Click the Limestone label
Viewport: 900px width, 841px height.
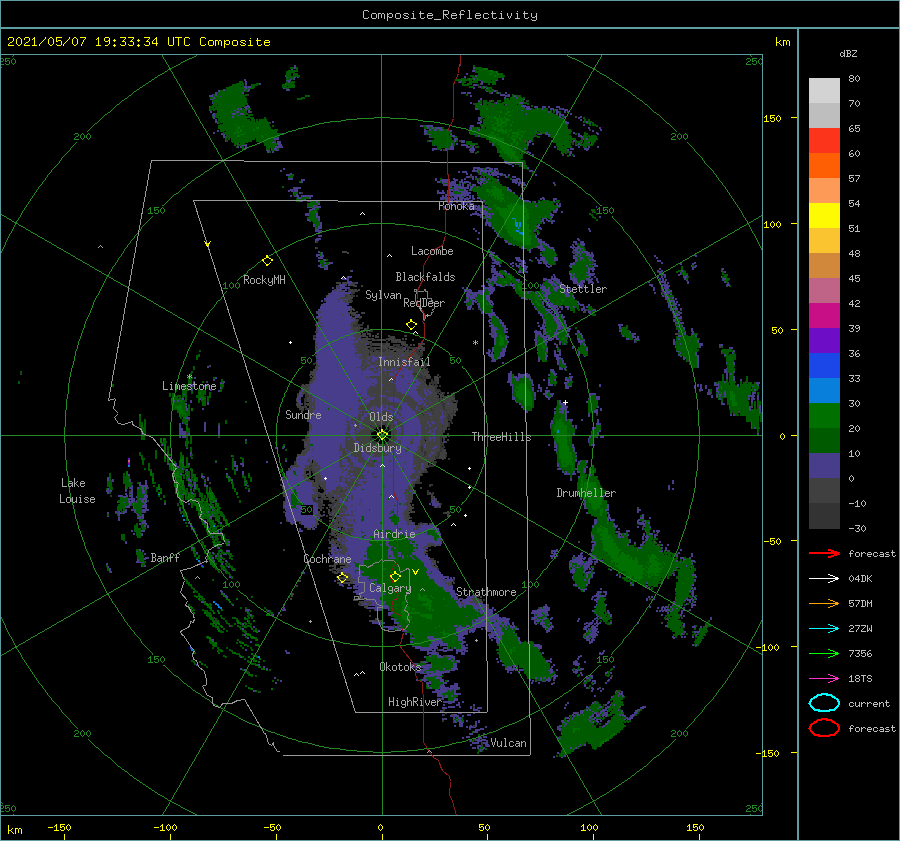[189, 386]
